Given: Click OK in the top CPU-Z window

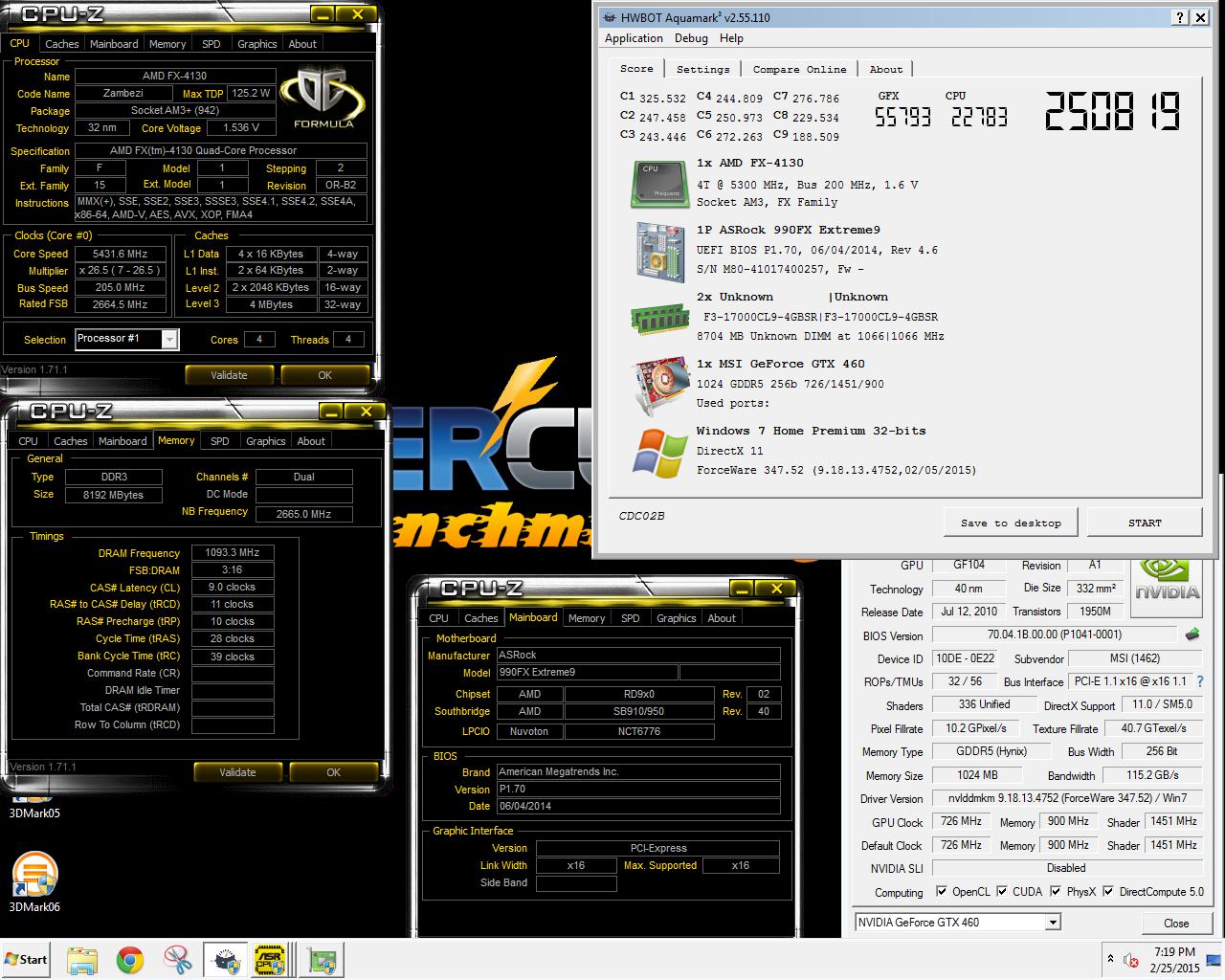Looking at the screenshot, I should tap(324, 375).
